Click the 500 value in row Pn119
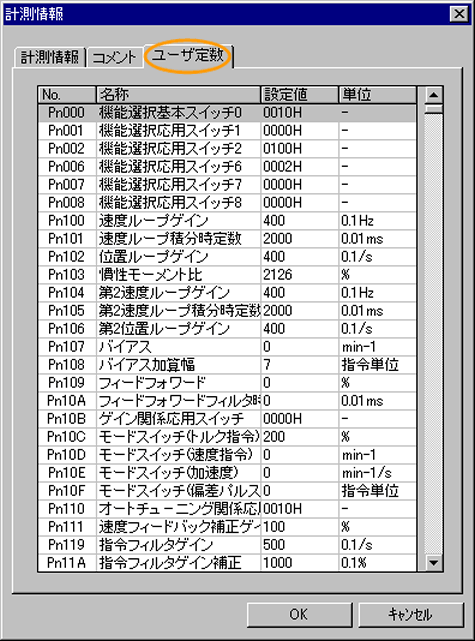This screenshot has height=641, width=475. [300, 545]
